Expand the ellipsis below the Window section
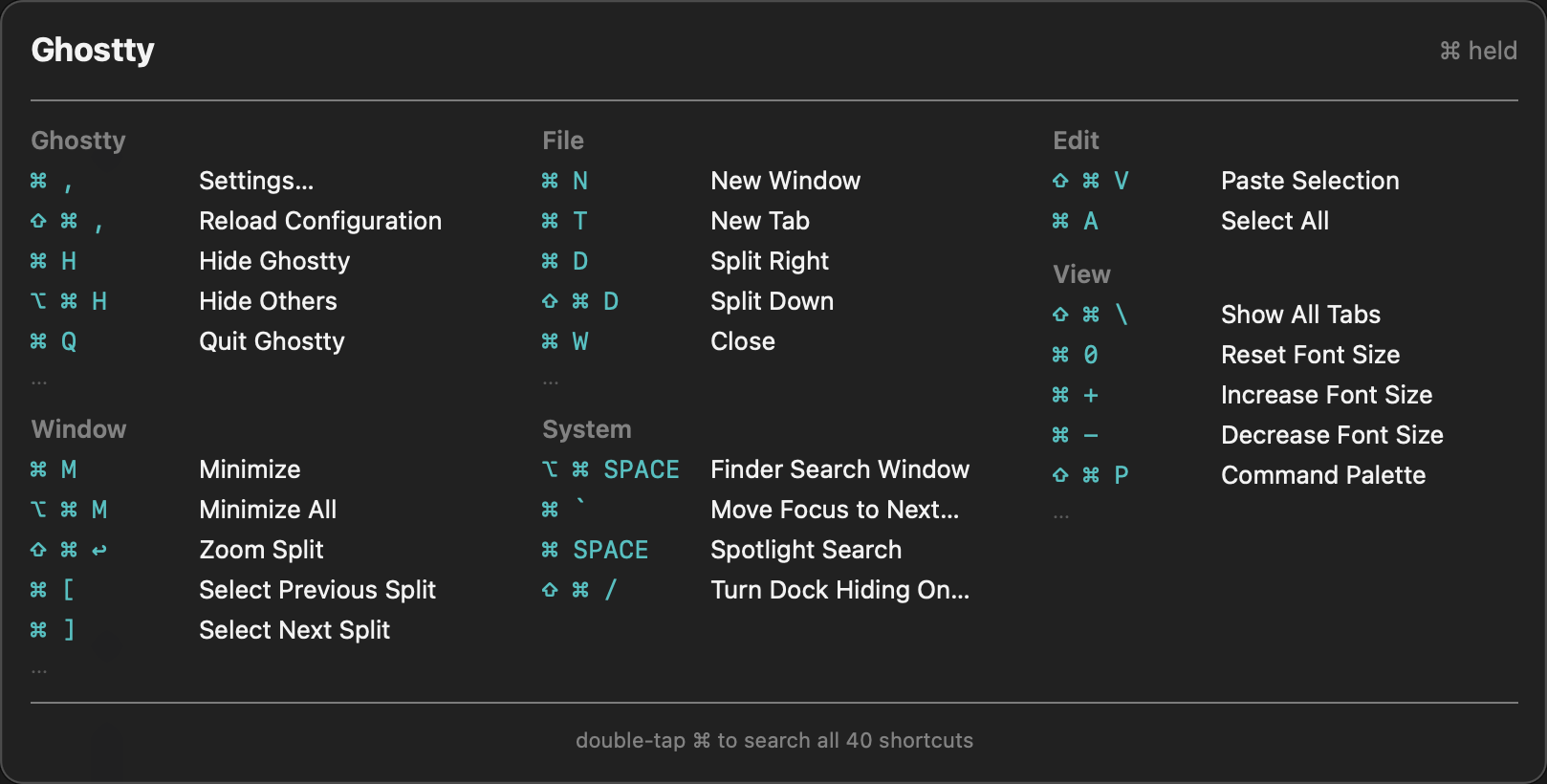This screenshot has width=1547, height=784. pyautogui.click(x=39, y=671)
